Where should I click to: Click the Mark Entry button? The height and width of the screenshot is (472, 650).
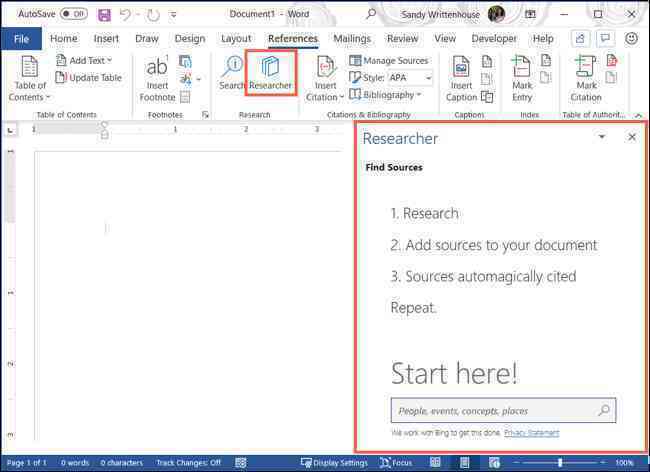(522, 79)
